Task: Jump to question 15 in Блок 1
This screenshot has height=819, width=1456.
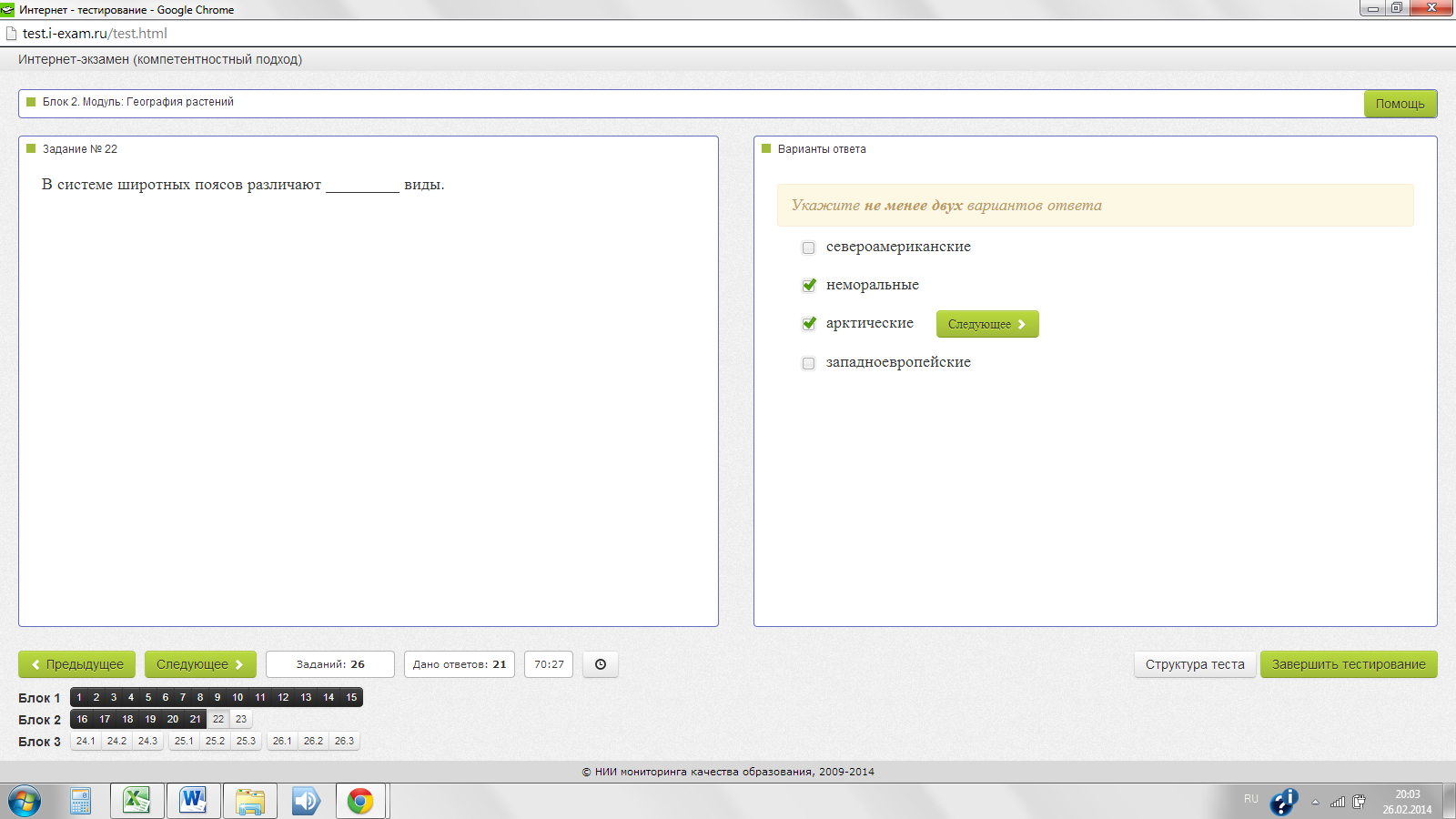Action: pos(351,697)
